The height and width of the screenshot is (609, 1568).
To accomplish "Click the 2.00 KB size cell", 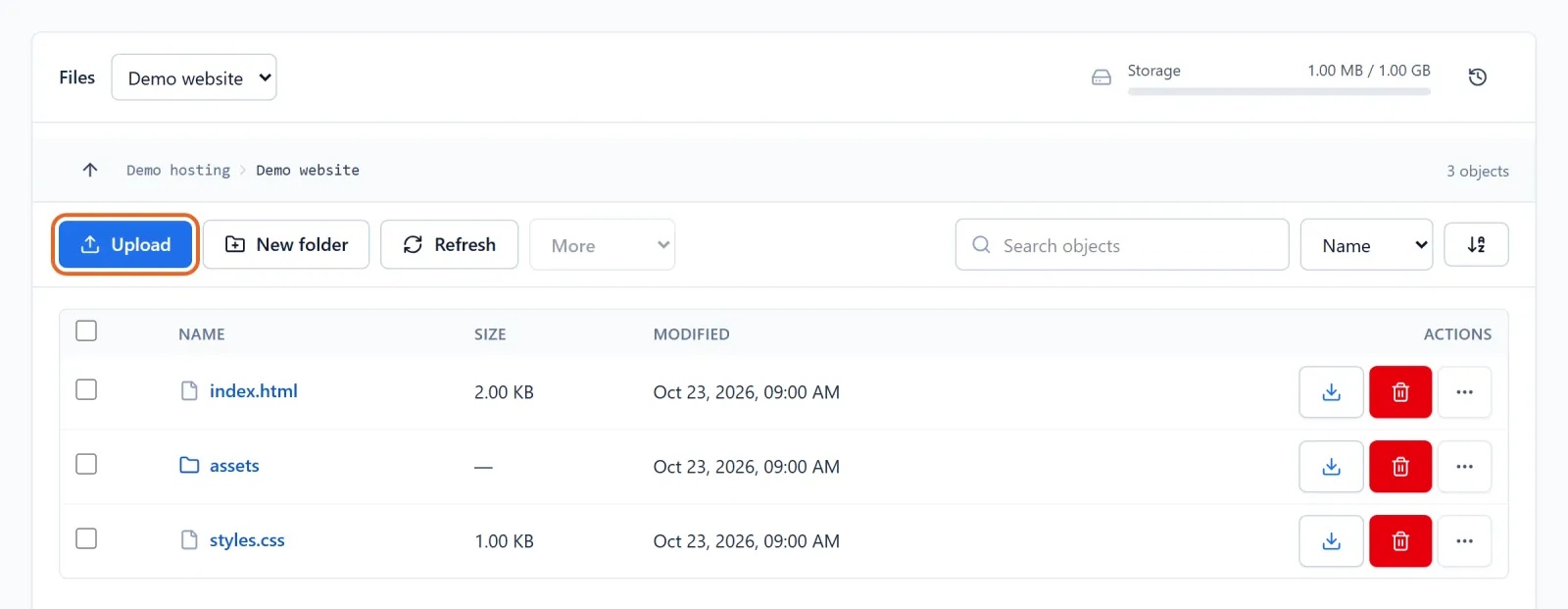I will coord(504,392).
